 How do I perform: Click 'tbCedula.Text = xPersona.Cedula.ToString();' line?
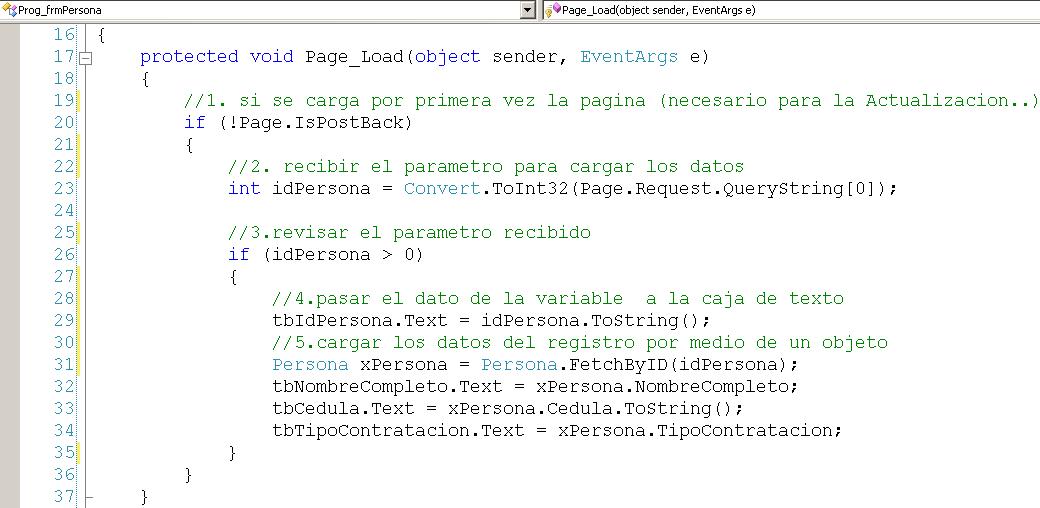[508, 408]
